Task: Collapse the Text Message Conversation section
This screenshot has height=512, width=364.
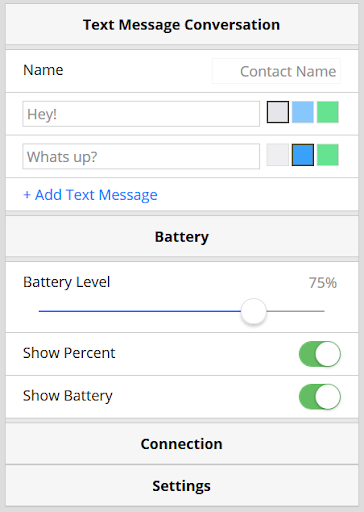Action: coord(182,25)
